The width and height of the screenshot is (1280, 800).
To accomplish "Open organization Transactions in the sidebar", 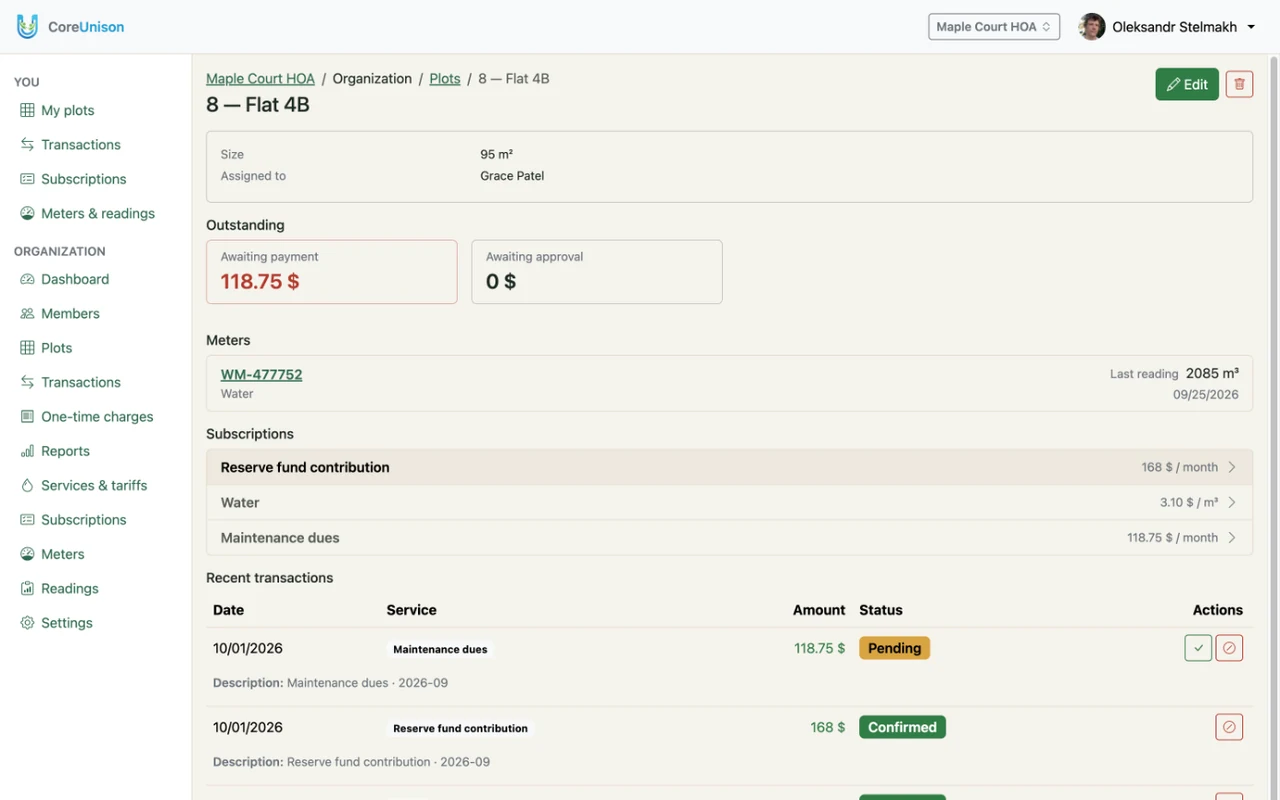I will click(80, 382).
